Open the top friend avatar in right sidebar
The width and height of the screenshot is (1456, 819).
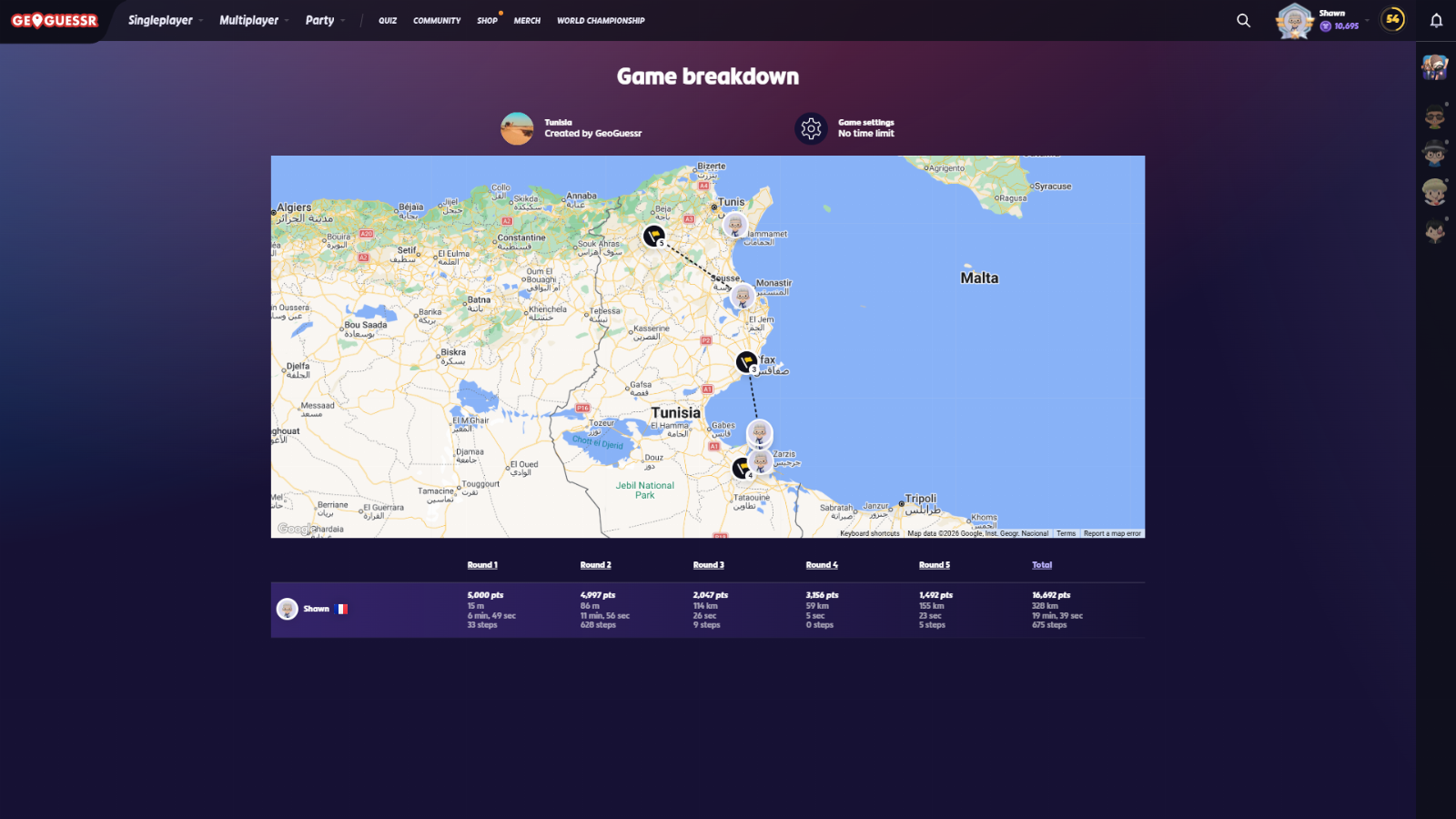click(1435, 66)
